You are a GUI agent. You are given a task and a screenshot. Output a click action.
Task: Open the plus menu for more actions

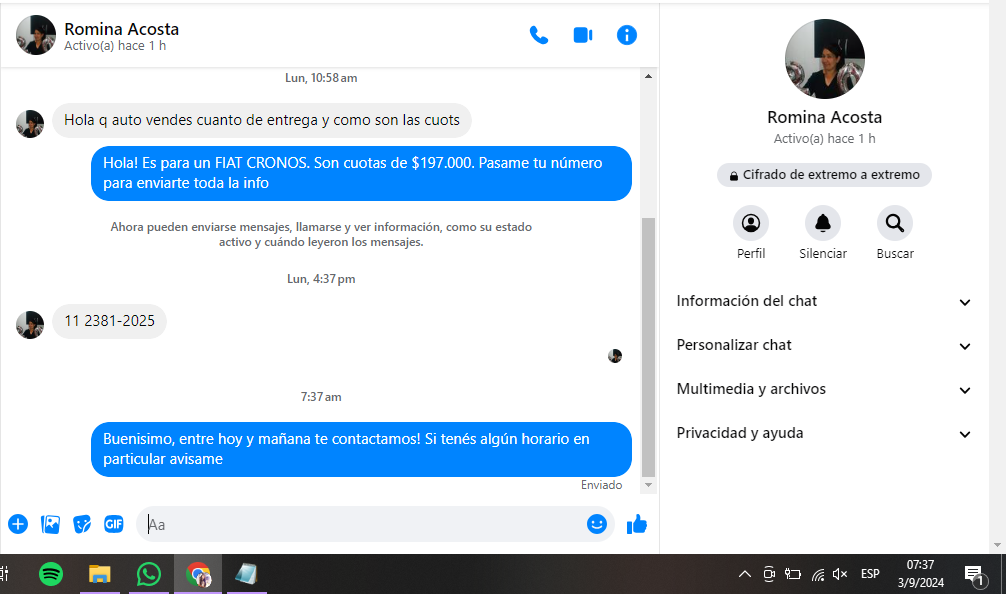(x=18, y=524)
